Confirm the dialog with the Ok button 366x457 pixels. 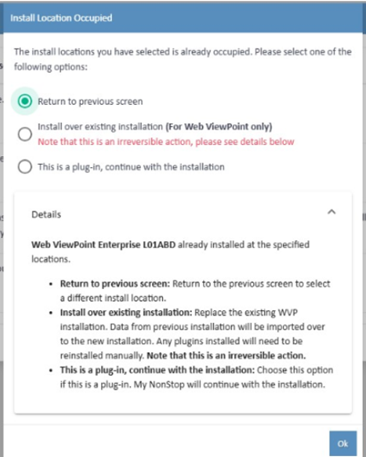click(343, 443)
